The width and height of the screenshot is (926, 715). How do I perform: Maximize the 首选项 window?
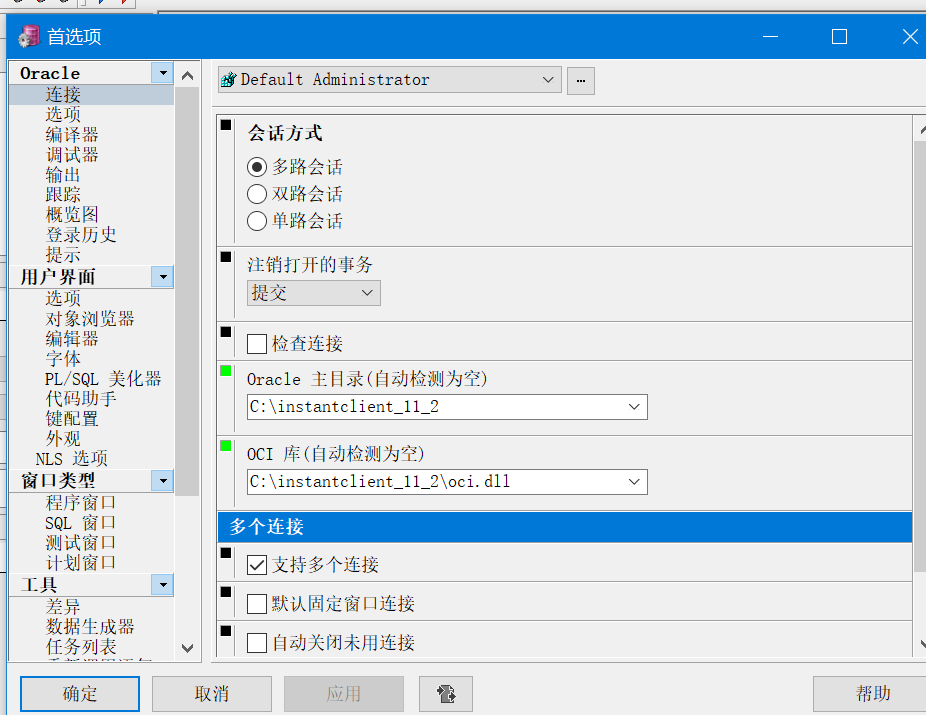coord(839,37)
